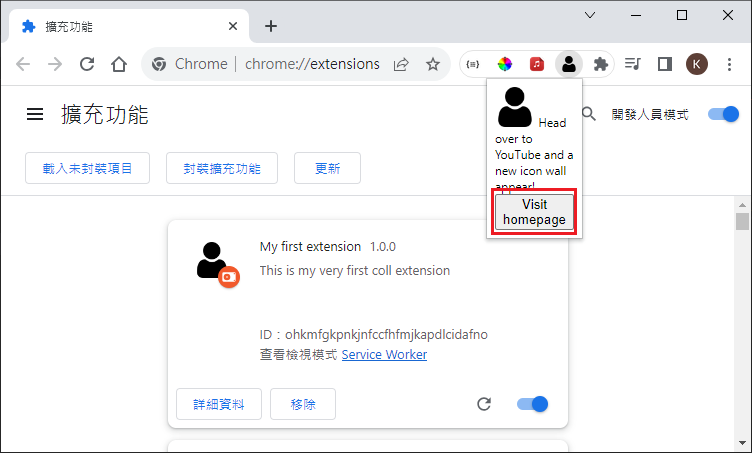Image resolution: width=752 pixels, height=453 pixels.
Task: Select the 擴充功能 browser tab
Action: 120,26
